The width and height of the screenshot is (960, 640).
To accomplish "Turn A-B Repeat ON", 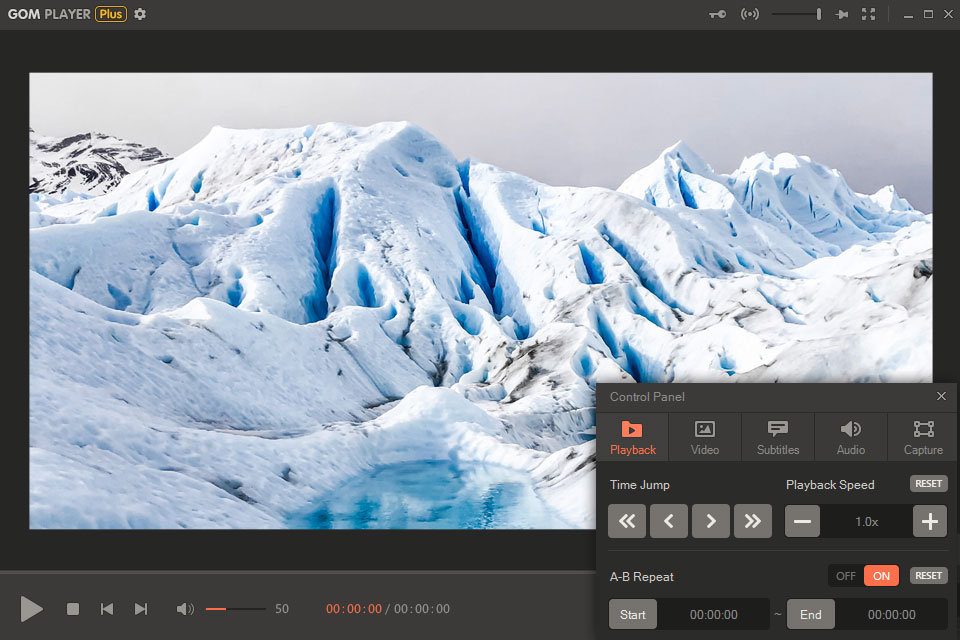I will point(882,576).
